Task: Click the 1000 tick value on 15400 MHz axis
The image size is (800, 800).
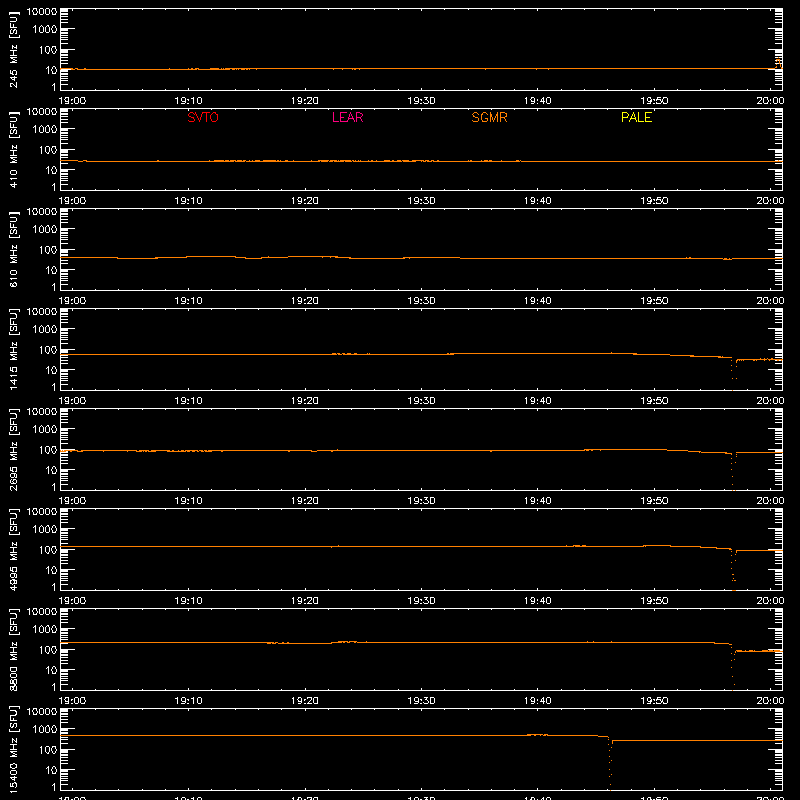Action: click(45, 730)
